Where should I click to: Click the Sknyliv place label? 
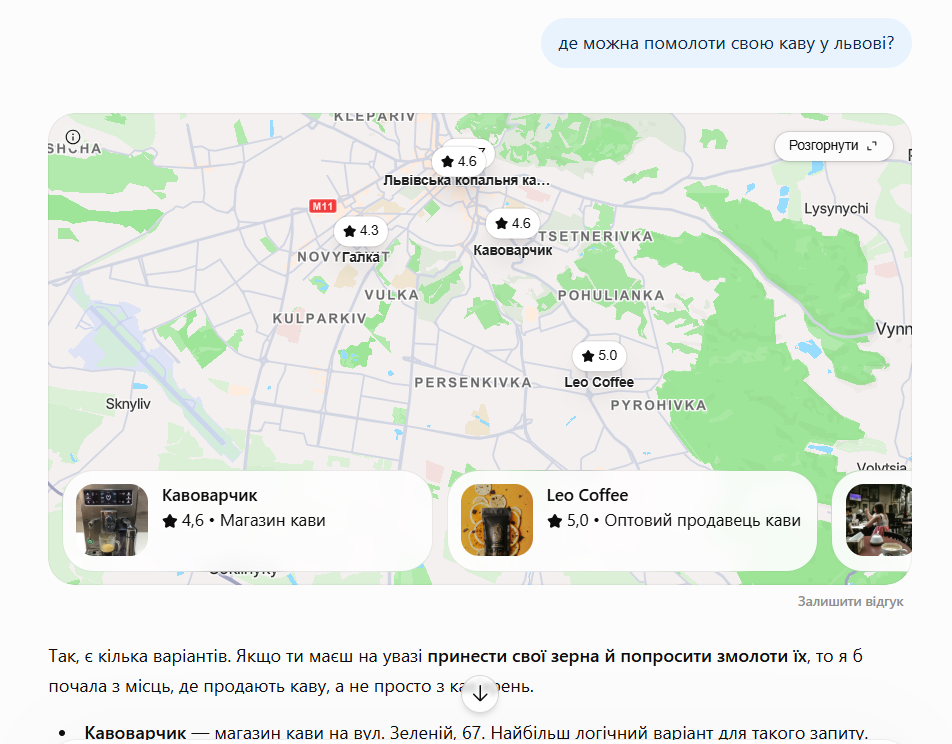point(128,404)
